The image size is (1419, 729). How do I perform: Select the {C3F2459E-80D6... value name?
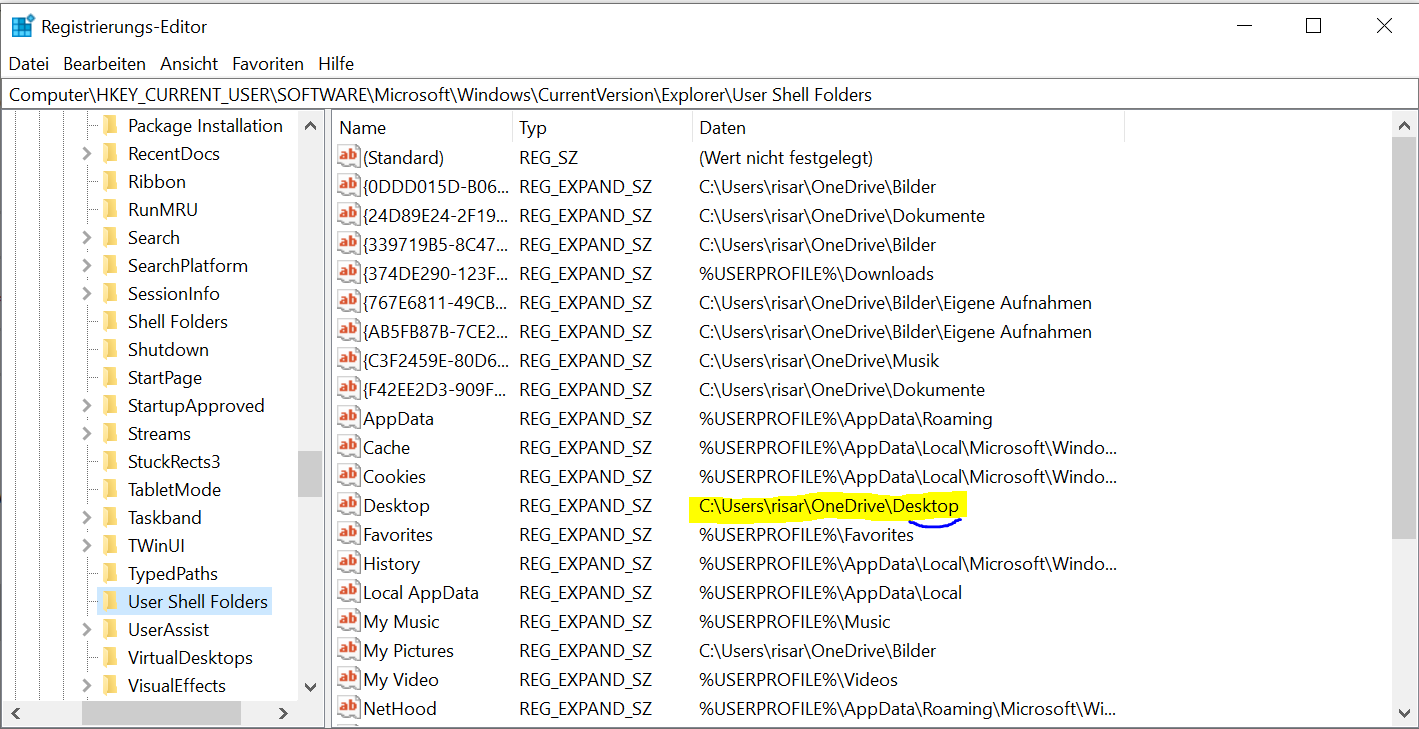click(x=435, y=361)
